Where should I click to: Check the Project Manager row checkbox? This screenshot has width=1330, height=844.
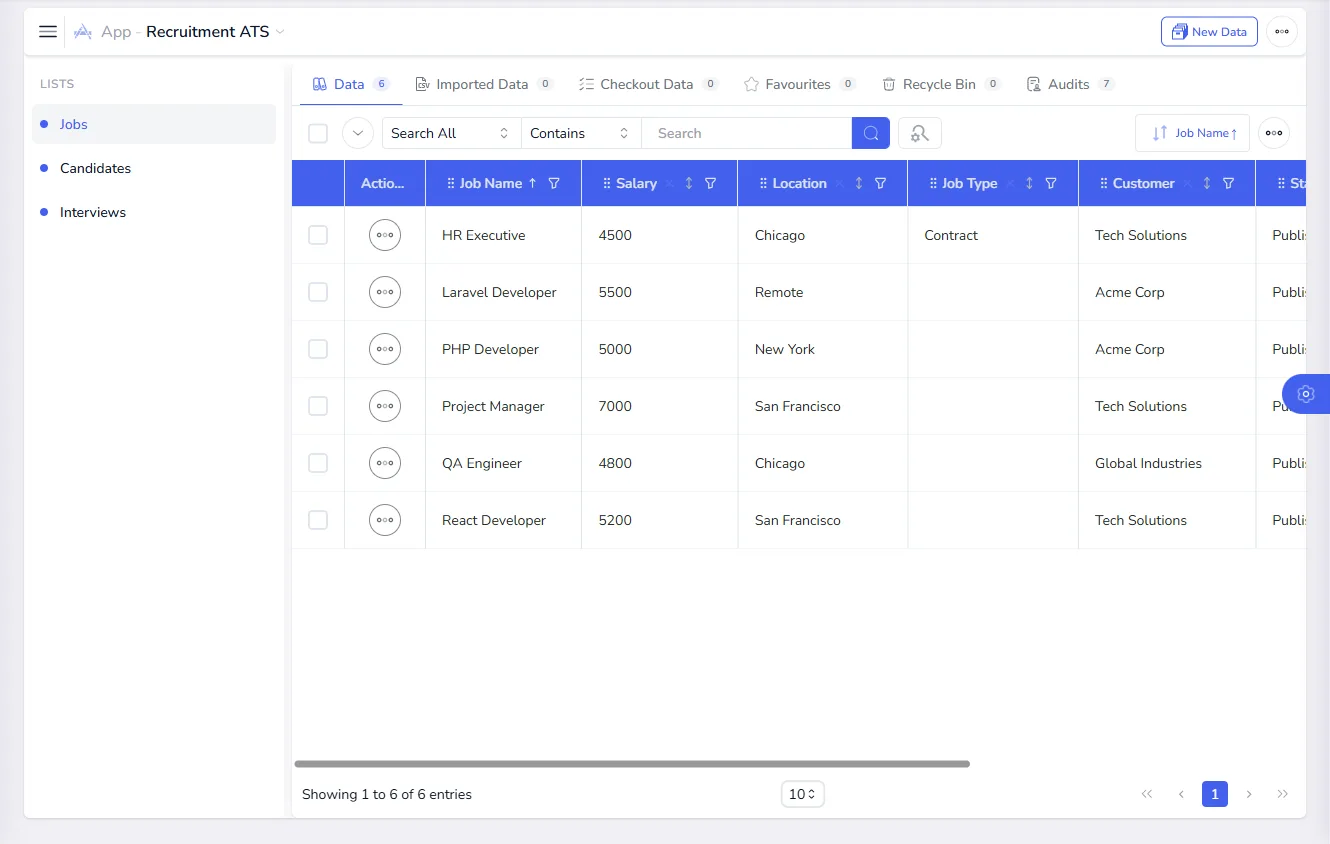318,406
